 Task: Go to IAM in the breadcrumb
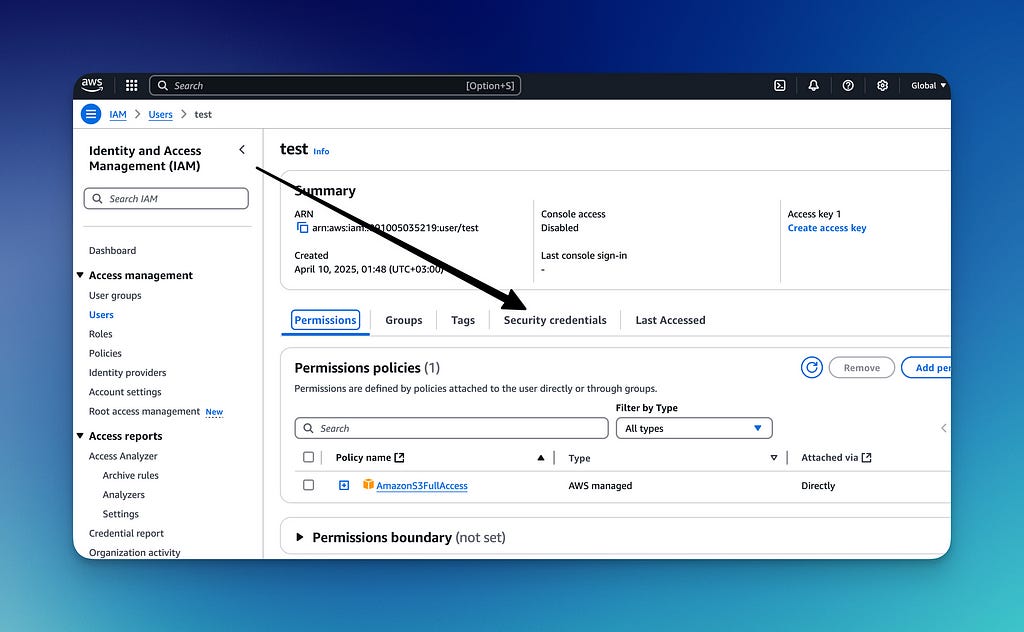(x=118, y=114)
